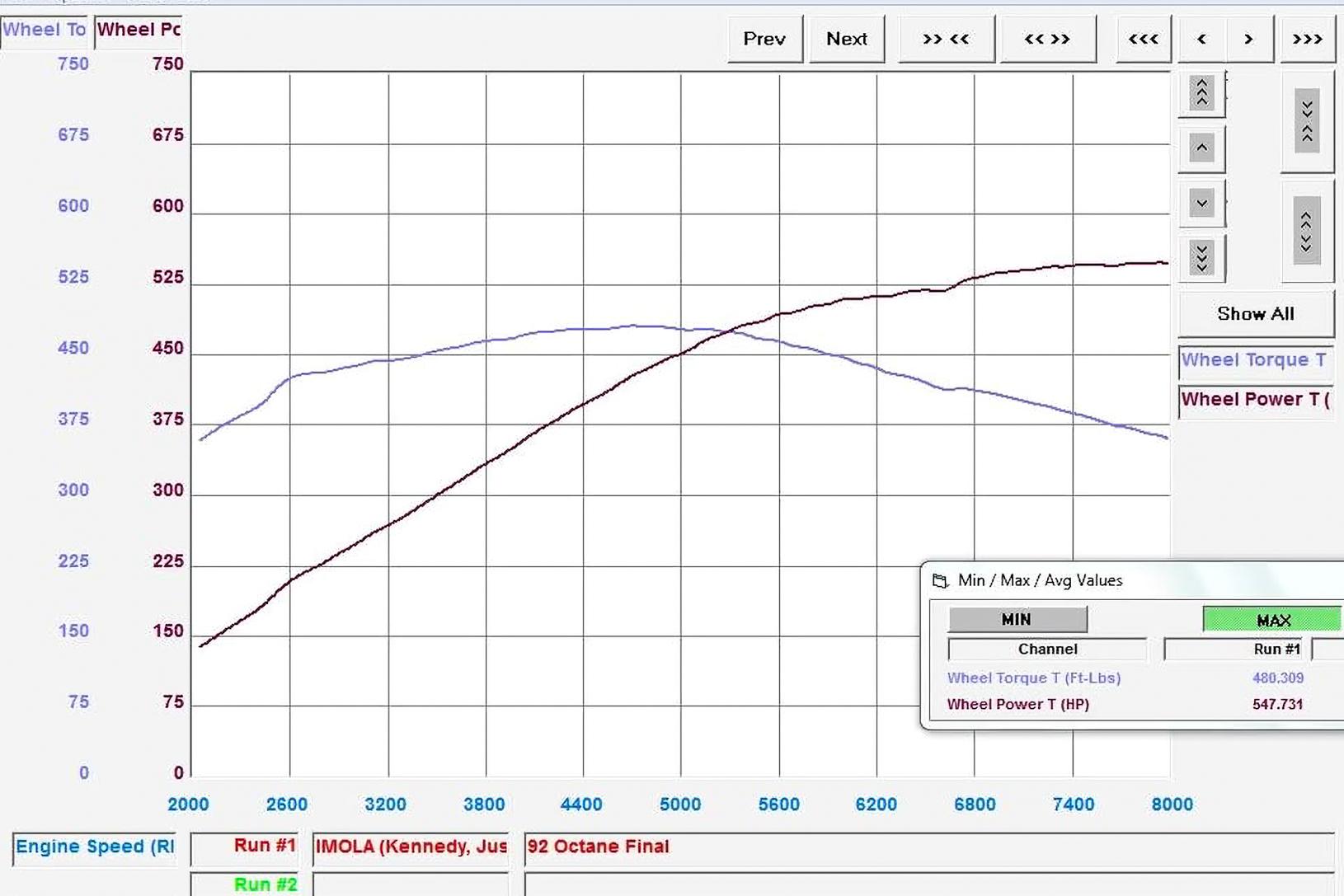Viewport: 1344px width, 896px height.
Task: Click the '92 Octane Final' run description field
Action: click(928, 847)
